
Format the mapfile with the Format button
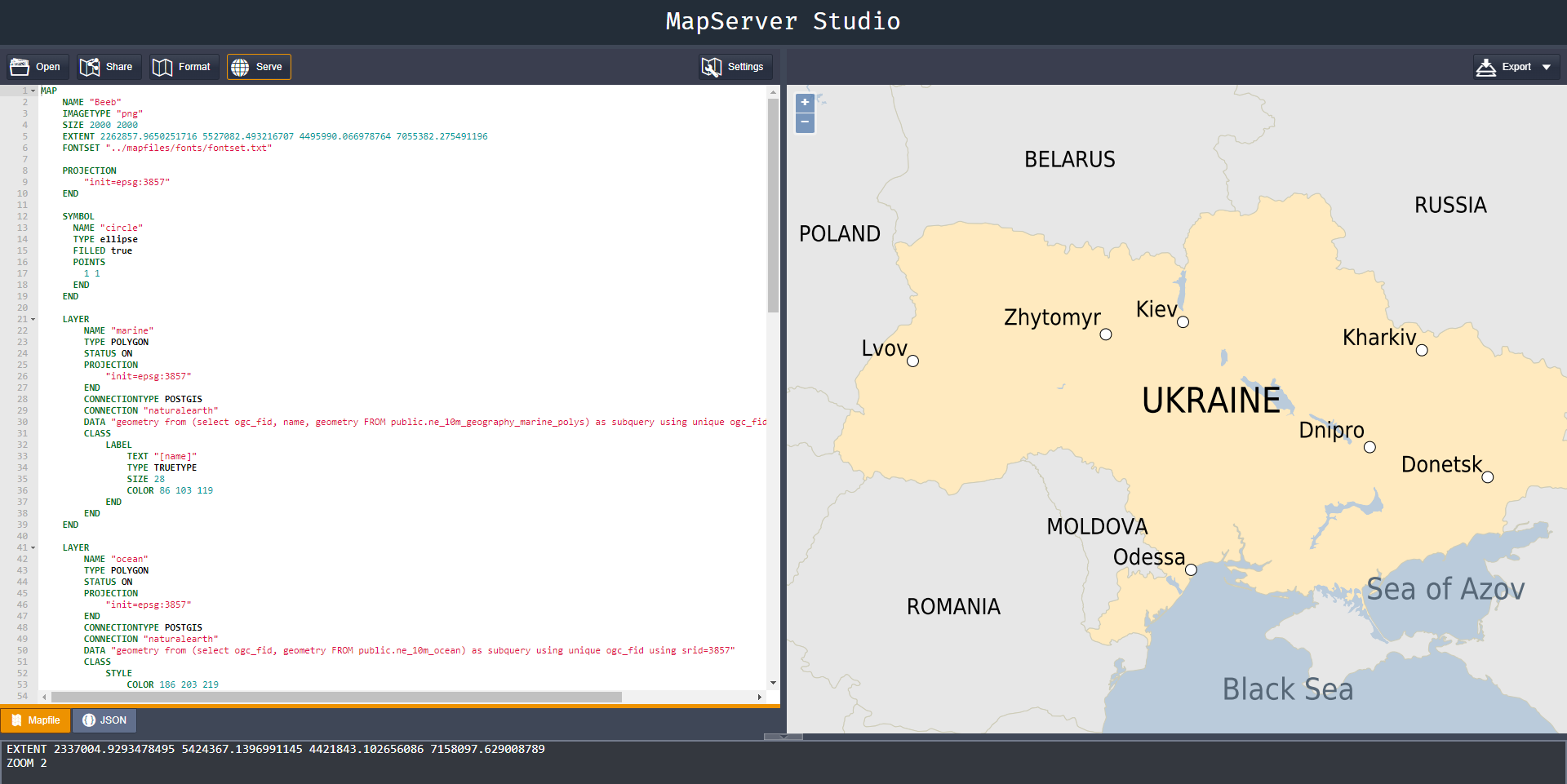point(182,67)
